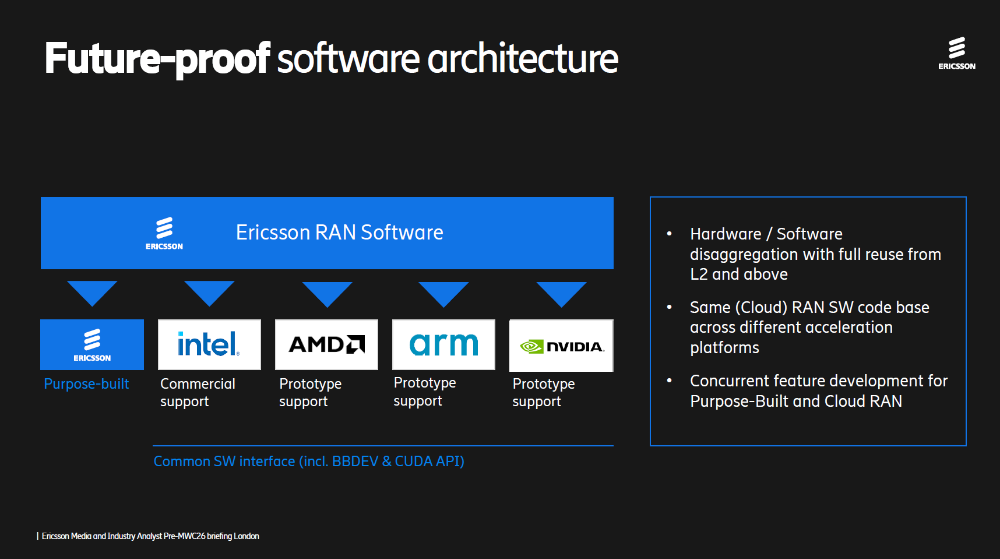Click the Ericsson logo in the top-right corner
This screenshot has height=559, width=1000.
click(x=958, y=54)
